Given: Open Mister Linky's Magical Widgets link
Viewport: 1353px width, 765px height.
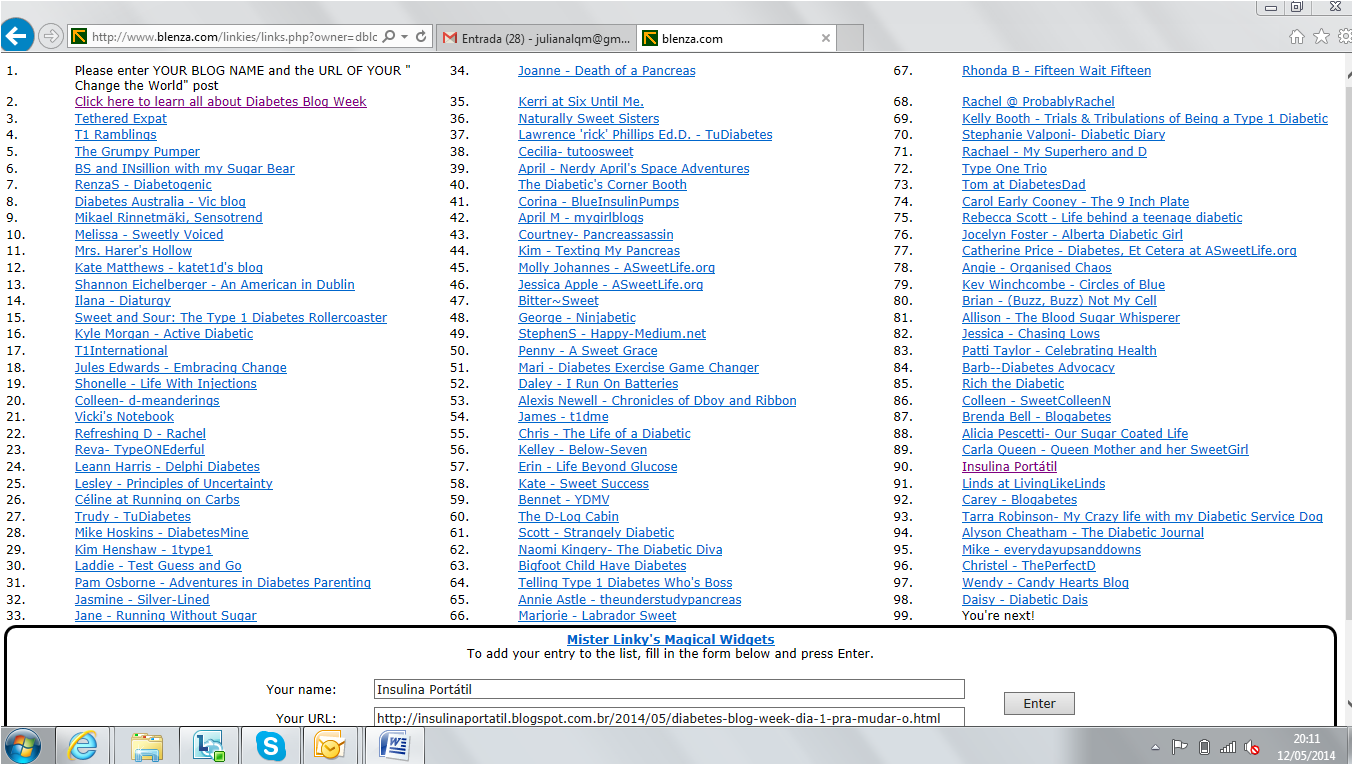Looking at the screenshot, I should click(x=670, y=639).
